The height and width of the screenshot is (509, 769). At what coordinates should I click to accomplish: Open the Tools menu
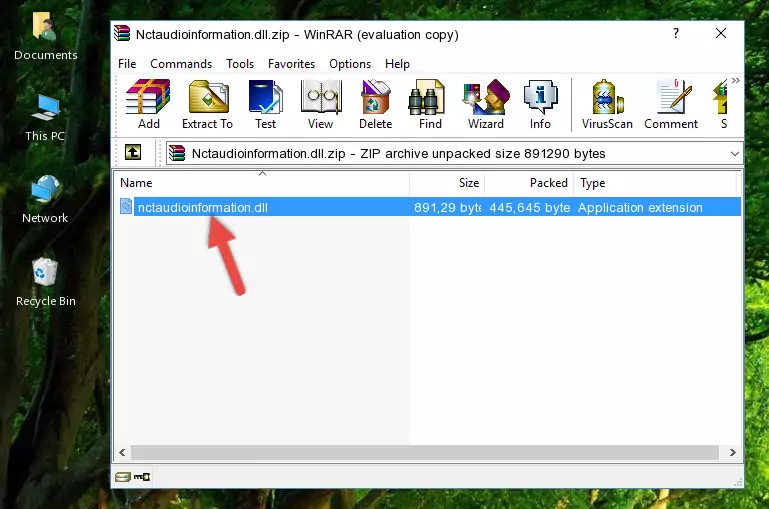pos(240,64)
